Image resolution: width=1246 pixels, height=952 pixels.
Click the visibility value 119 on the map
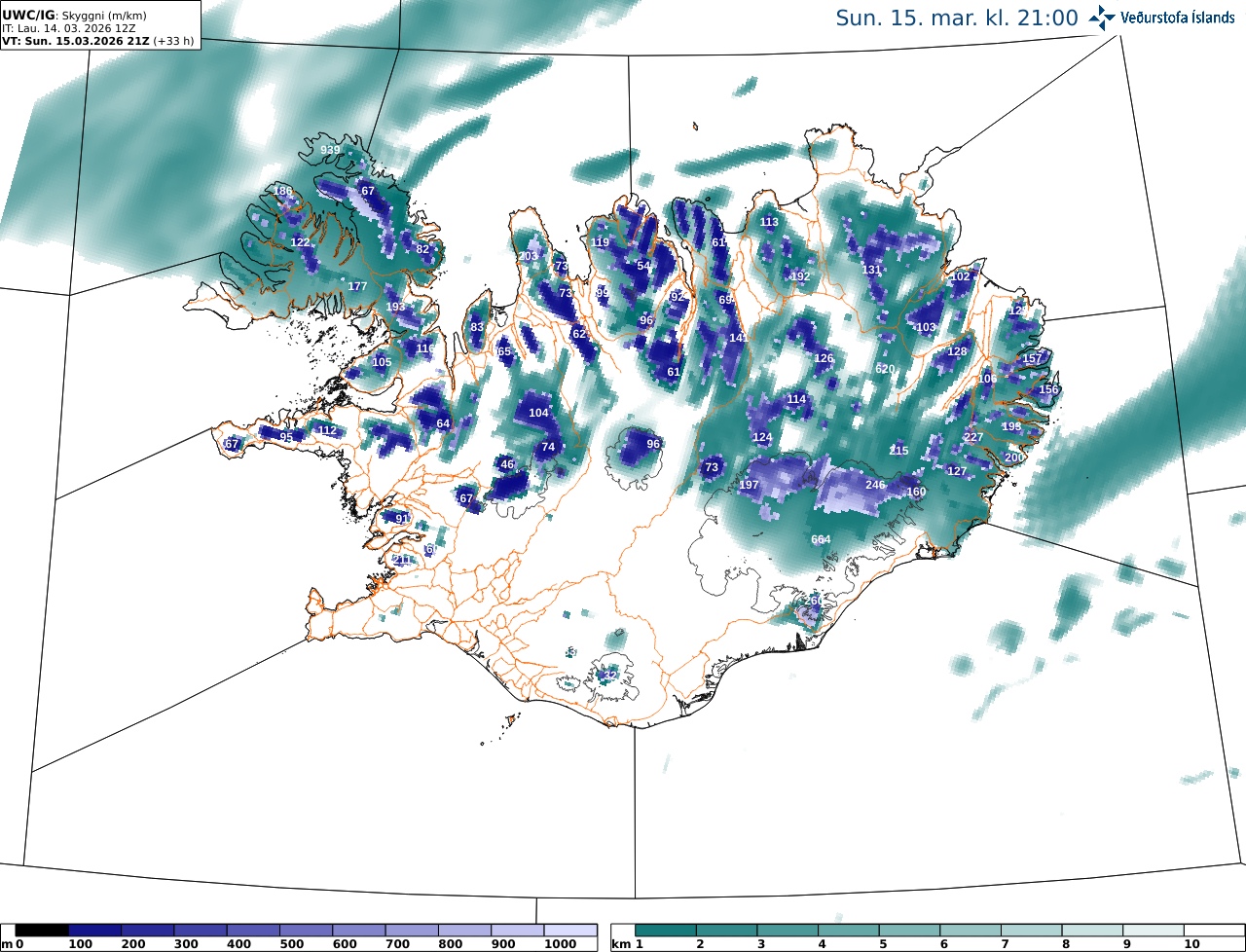pos(600,242)
